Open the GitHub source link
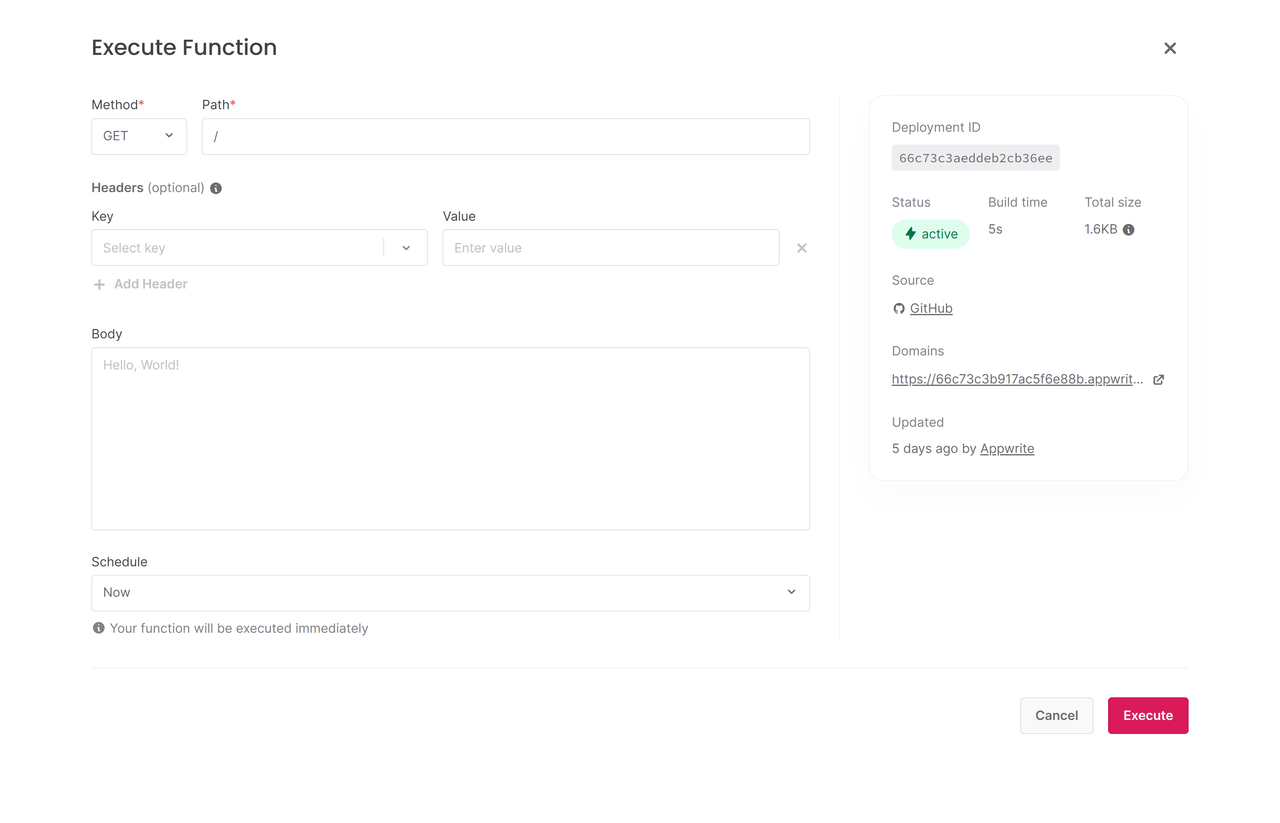Screen dimensions: 1280x823 931,308
